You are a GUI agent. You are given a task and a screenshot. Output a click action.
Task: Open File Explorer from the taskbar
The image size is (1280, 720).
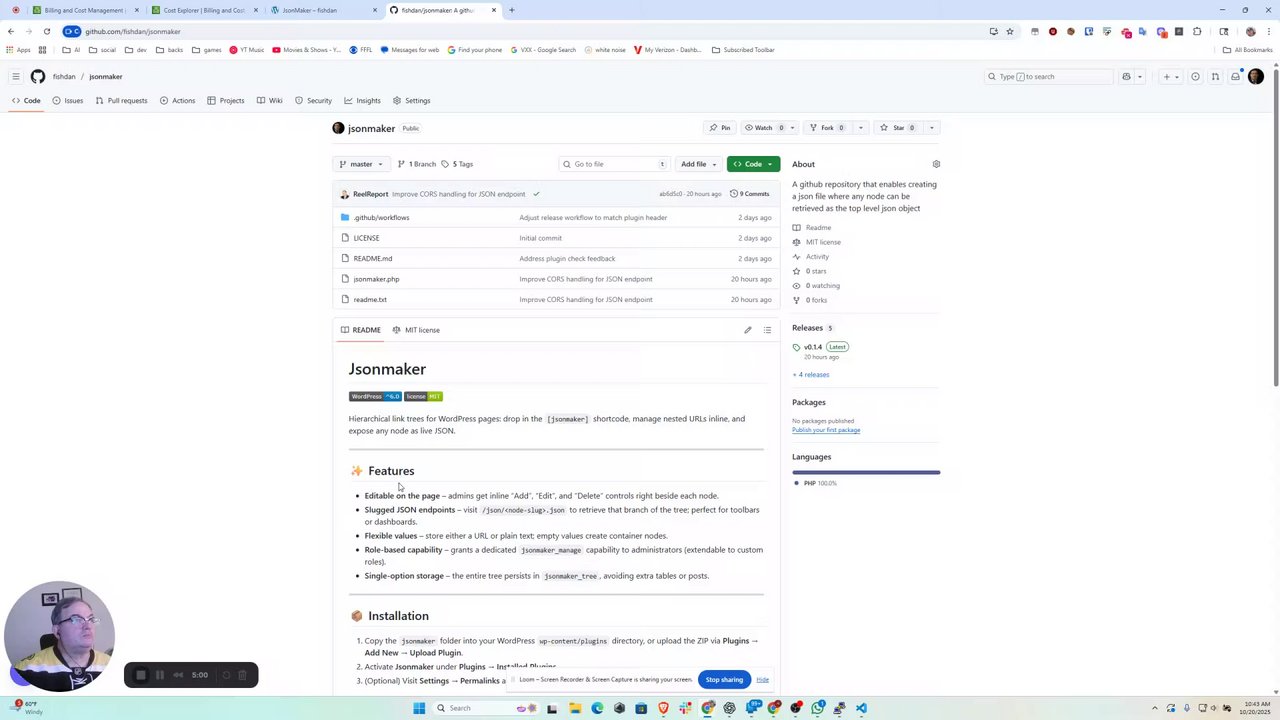click(x=575, y=708)
